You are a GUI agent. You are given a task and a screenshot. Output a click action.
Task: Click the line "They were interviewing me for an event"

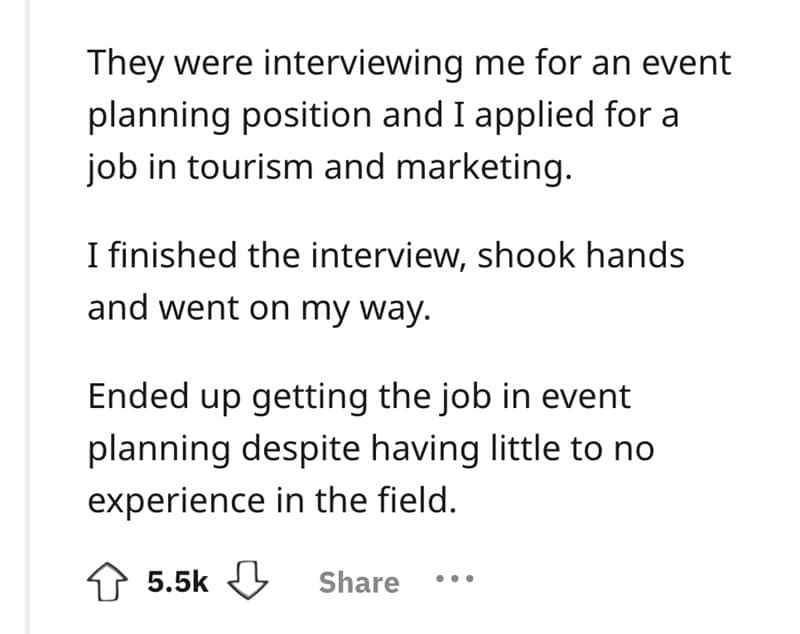[x=409, y=63]
